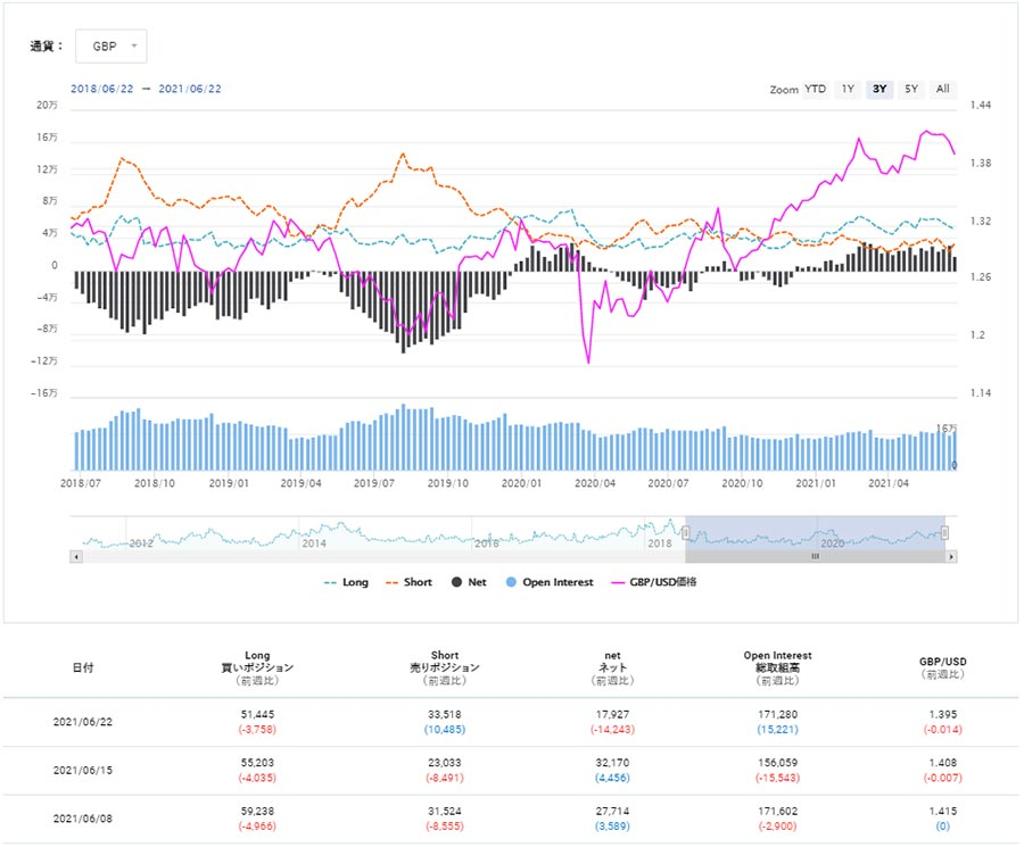Click GBP/USD value 1.395
This screenshot has width=1024, height=847.
click(943, 714)
